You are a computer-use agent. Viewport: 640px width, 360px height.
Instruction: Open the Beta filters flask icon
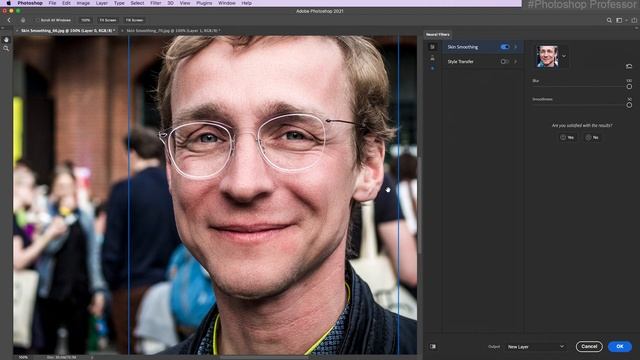click(x=433, y=58)
